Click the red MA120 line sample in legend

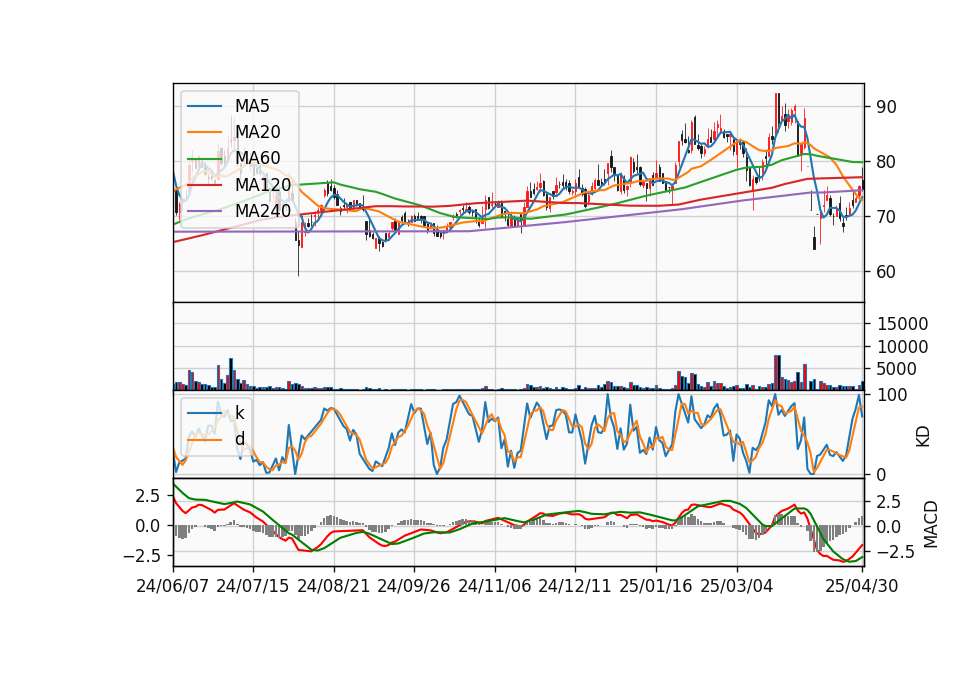click(x=204, y=185)
